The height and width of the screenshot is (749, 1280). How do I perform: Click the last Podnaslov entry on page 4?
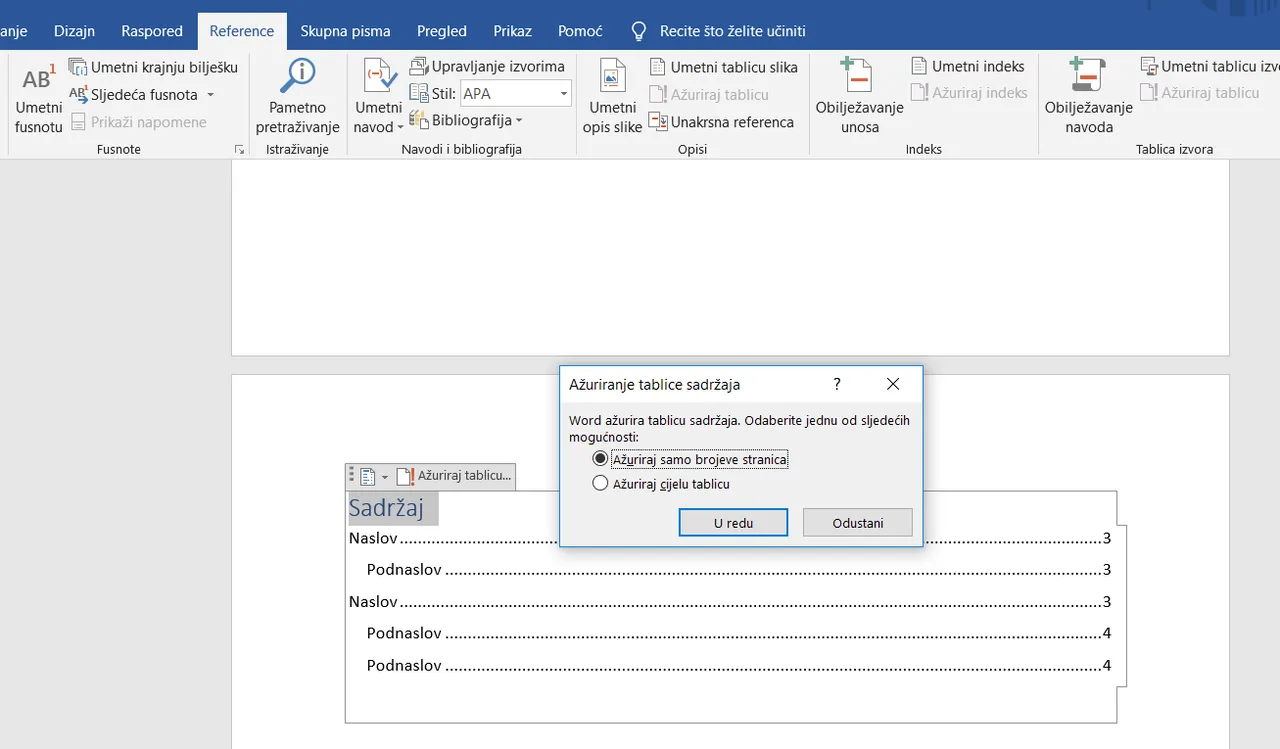[x=739, y=665]
